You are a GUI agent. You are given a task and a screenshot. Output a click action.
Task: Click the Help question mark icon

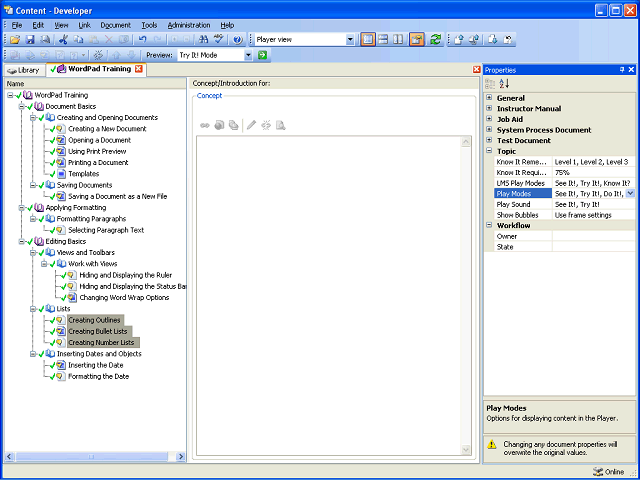[x=238, y=40]
